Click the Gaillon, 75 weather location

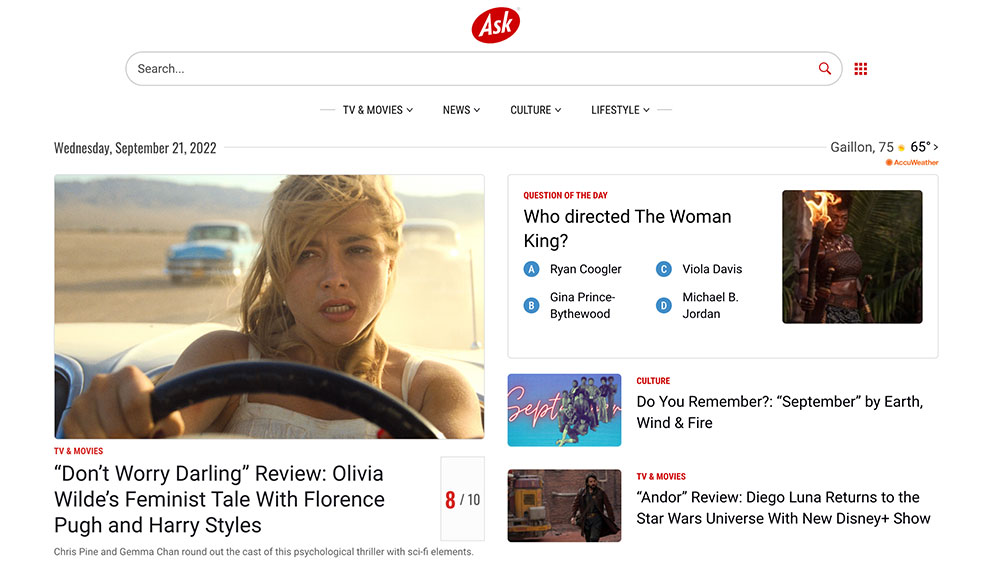point(862,147)
